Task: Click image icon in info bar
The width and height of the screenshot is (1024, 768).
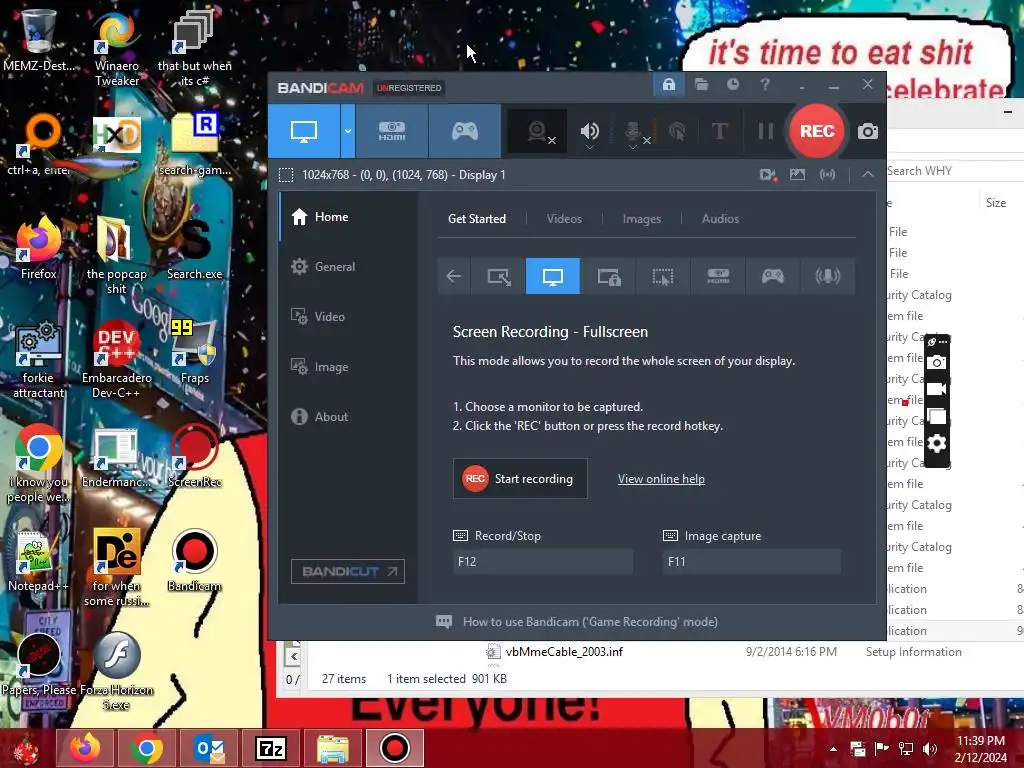Action: 797,174
